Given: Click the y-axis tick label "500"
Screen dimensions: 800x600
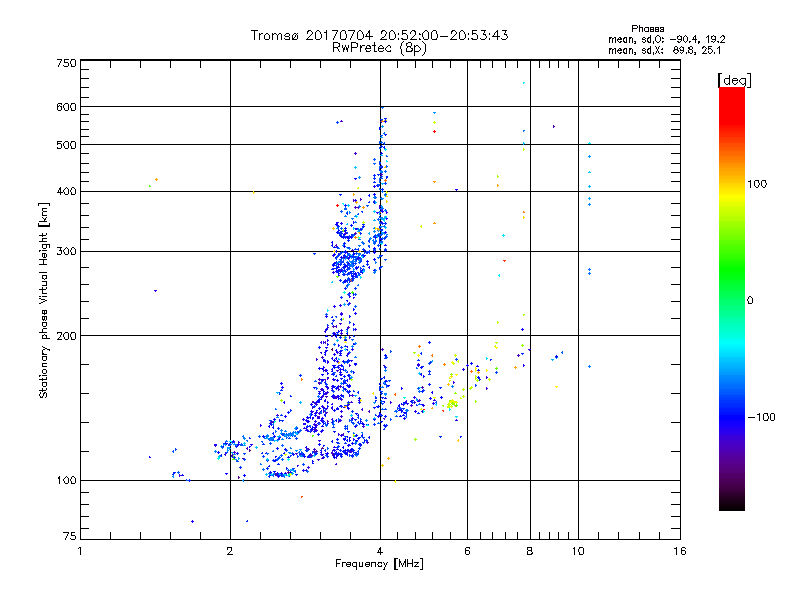Looking at the screenshot, I should click(67, 145).
